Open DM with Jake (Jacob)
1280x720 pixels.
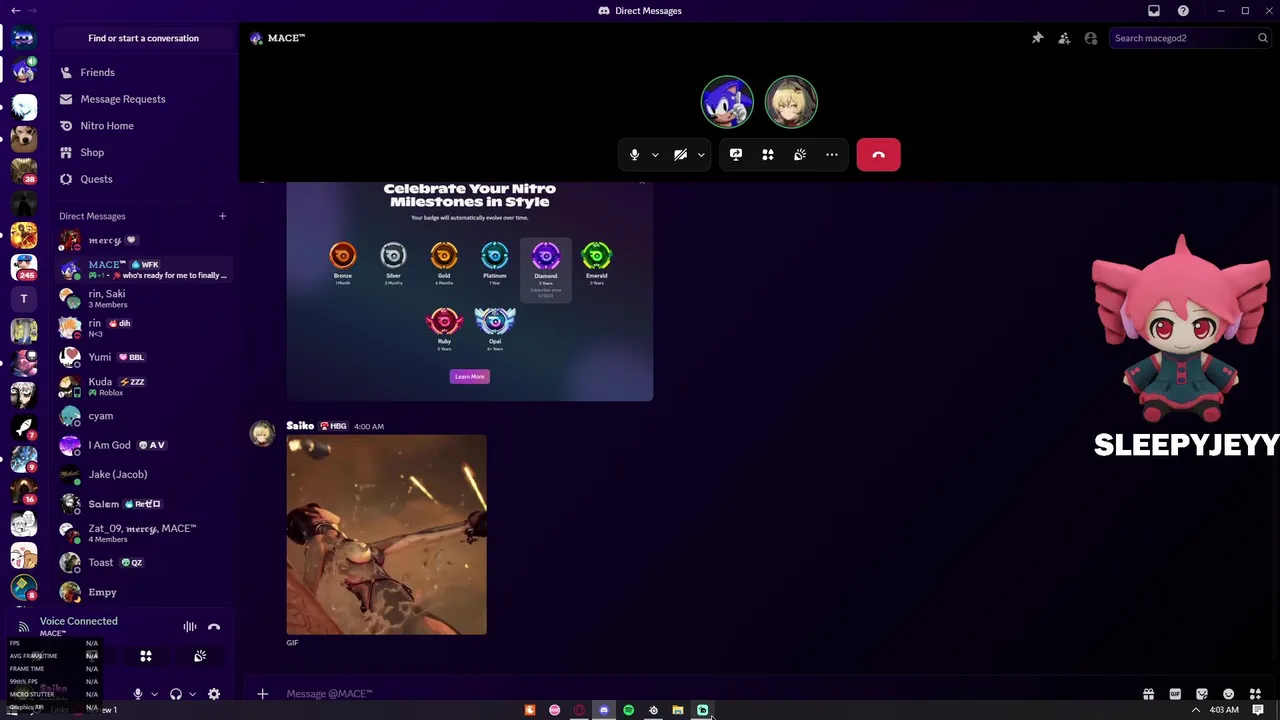coord(143,474)
